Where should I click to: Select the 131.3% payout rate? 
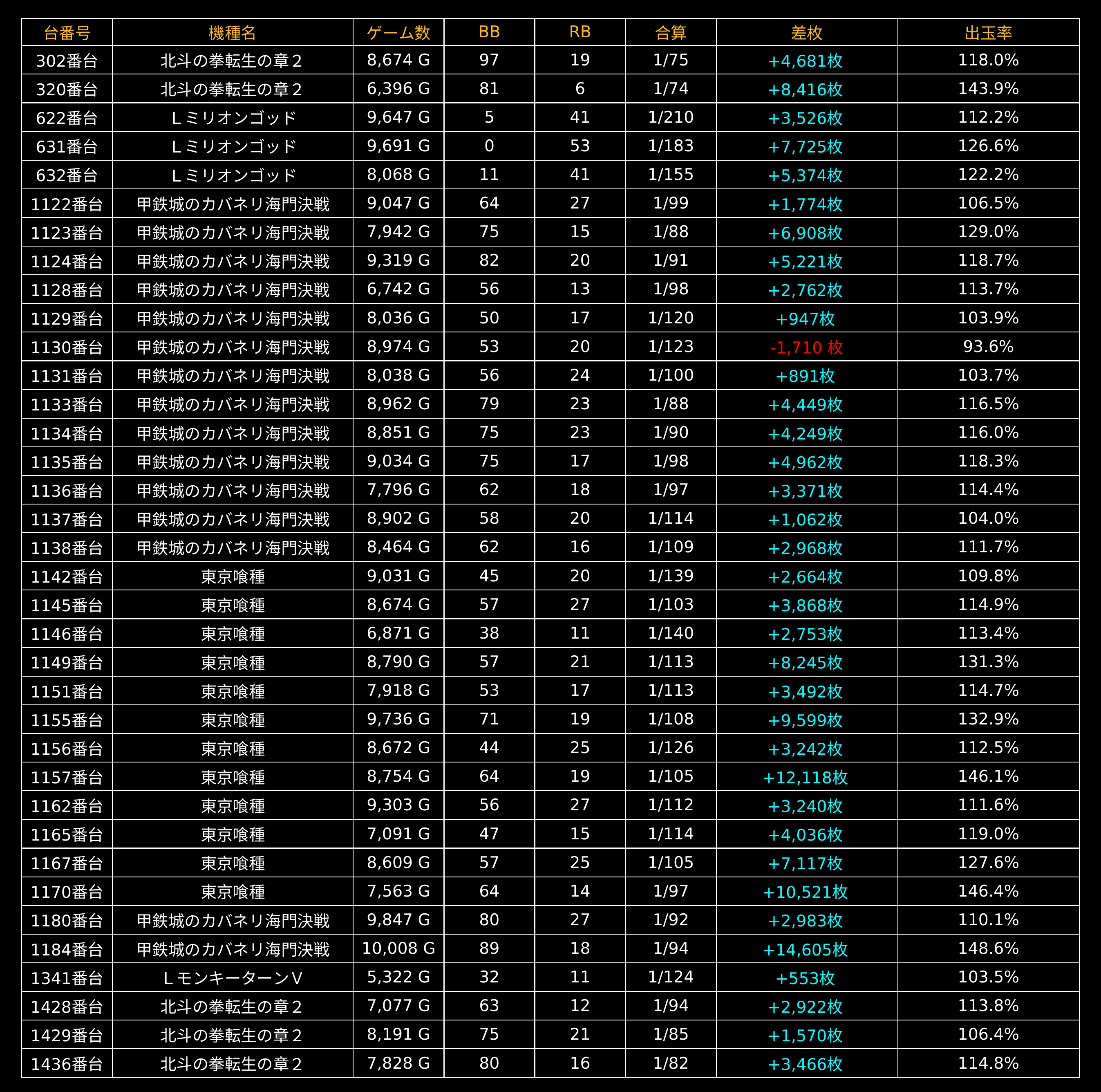(x=988, y=662)
